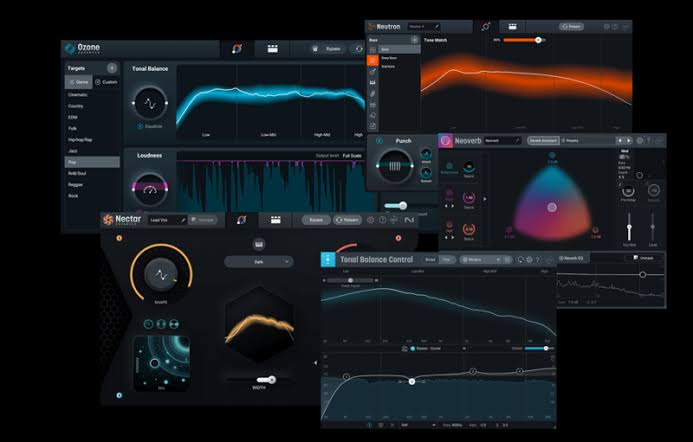The image size is (693, 442).
Task: Click the Loudness dial in Ozone
Action: (150, 189)
